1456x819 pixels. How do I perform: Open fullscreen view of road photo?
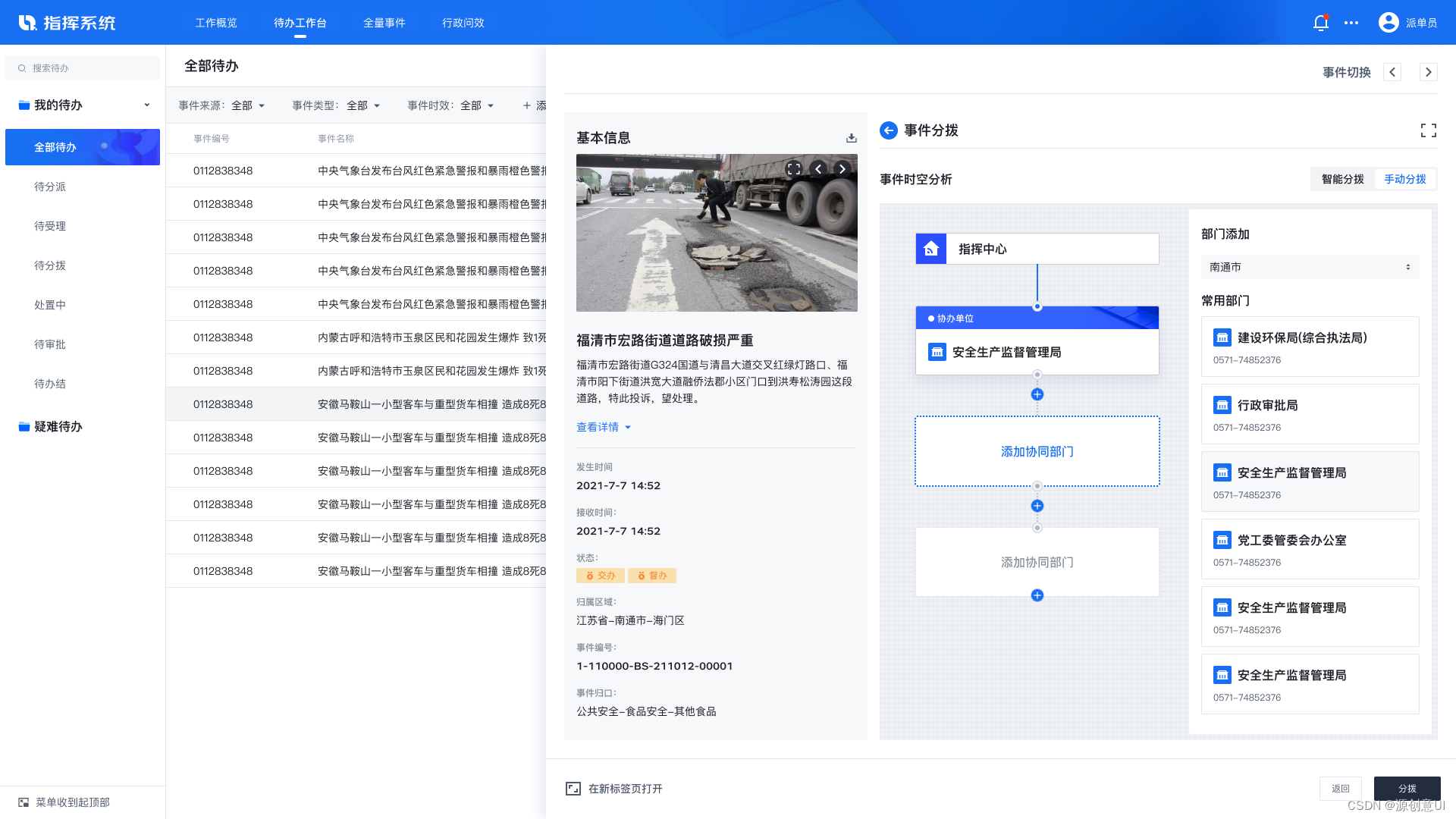(794, 169)
